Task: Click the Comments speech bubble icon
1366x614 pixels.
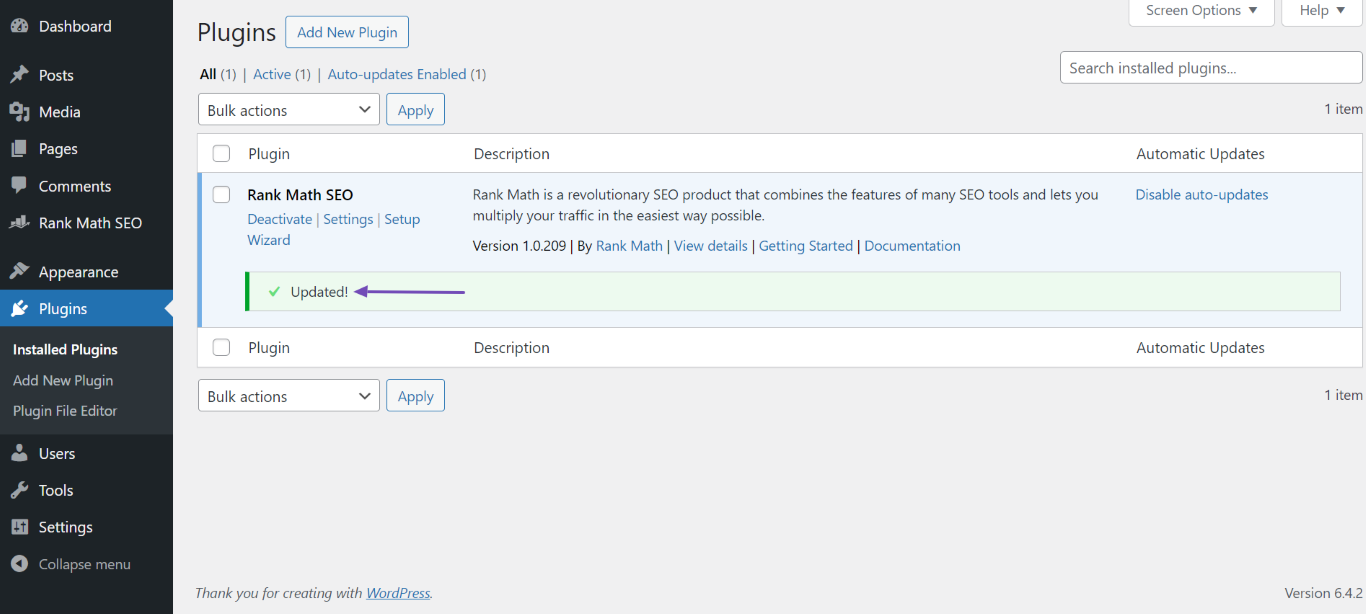Action: (x=19, y=186)
